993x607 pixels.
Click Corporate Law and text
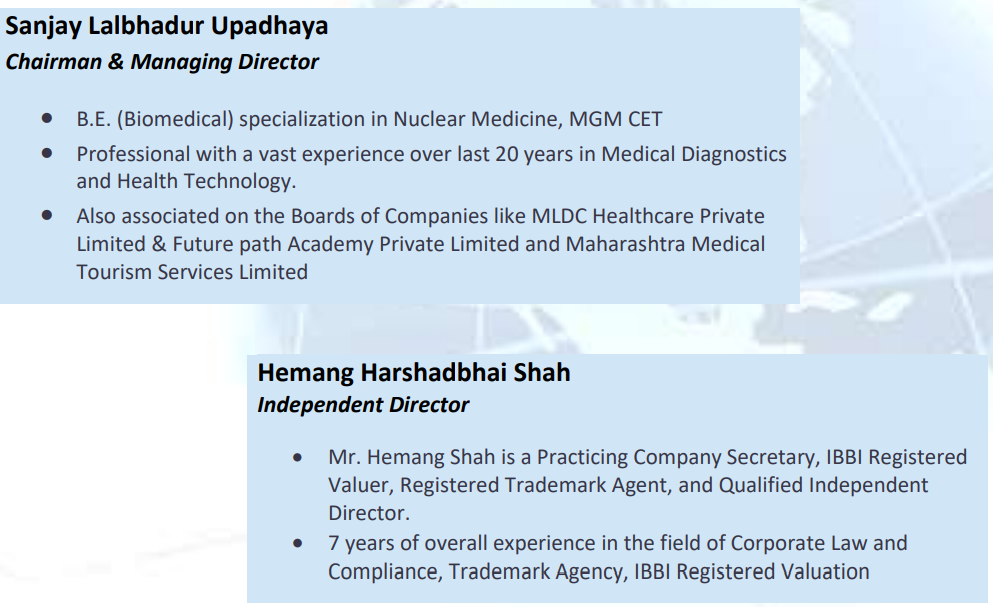click(x=819, y=544)
